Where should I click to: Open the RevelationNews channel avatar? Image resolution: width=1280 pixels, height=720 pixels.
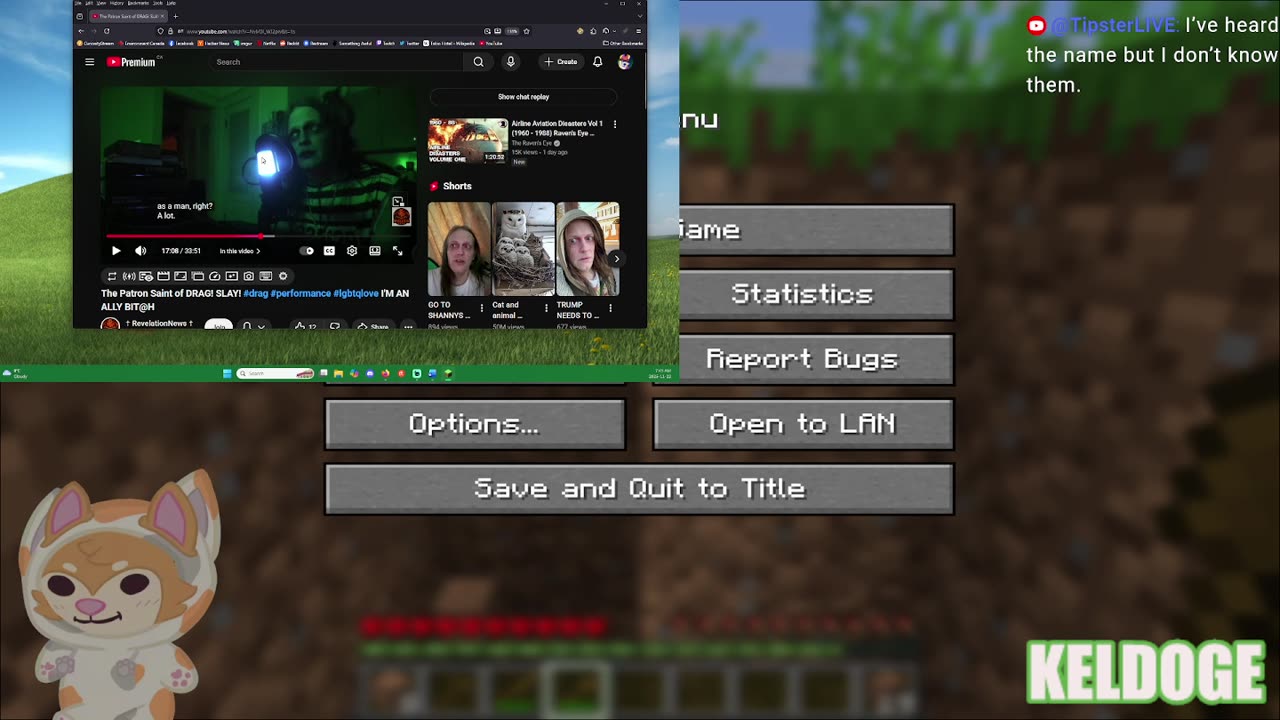(110, 324)
